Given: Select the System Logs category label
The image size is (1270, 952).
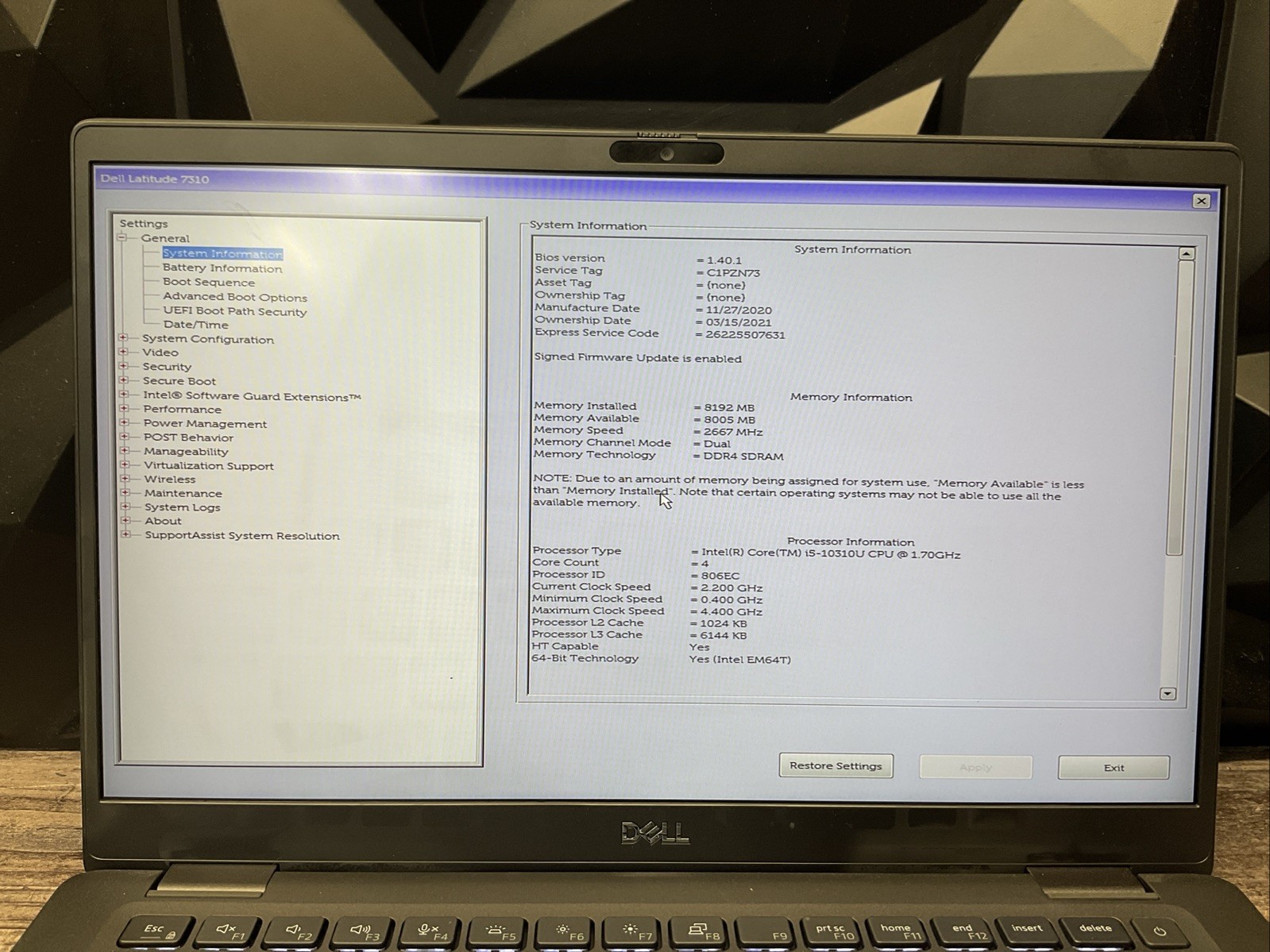Looking at the screenshot, I should pos(182,507).
